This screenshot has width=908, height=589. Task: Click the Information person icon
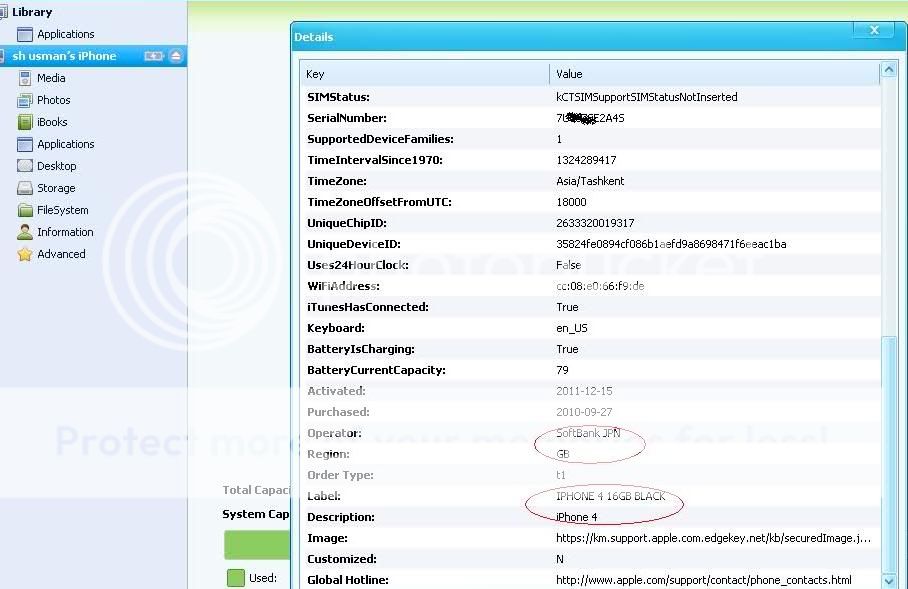pyautogui.click(x=24, y=232)
